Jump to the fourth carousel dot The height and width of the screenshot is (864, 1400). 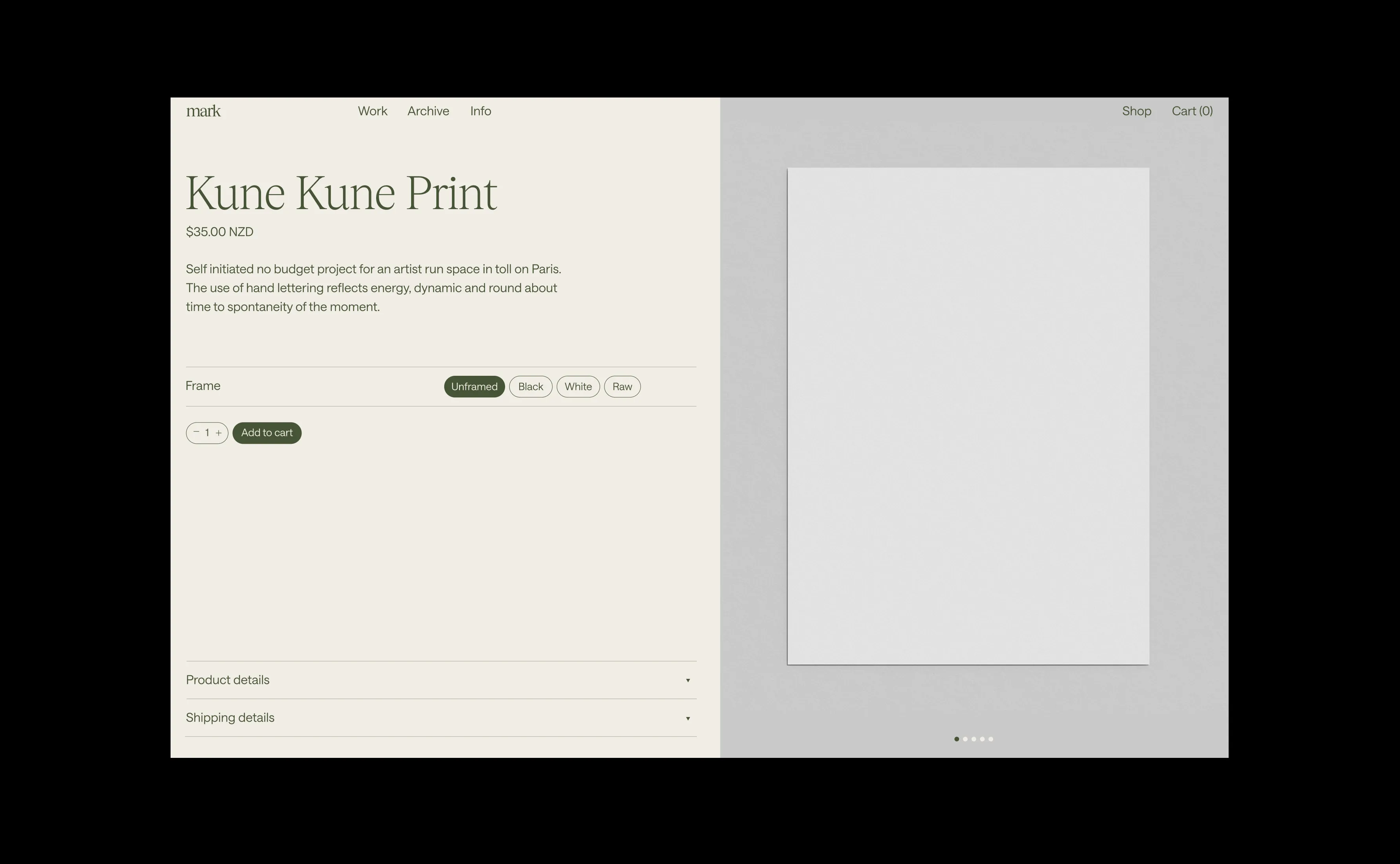click(x=983, y=739)
